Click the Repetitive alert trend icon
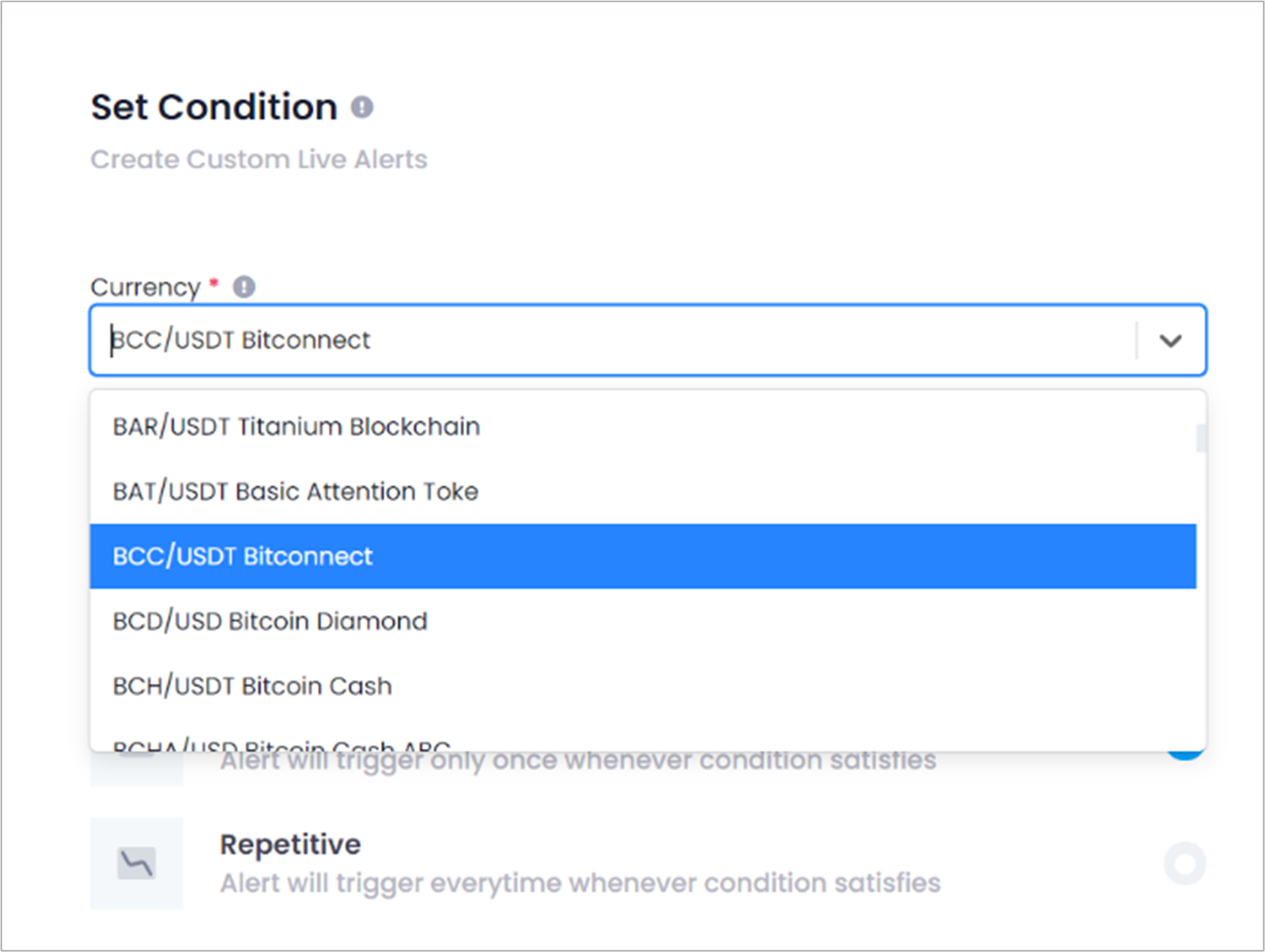 [x=137, y=863]
